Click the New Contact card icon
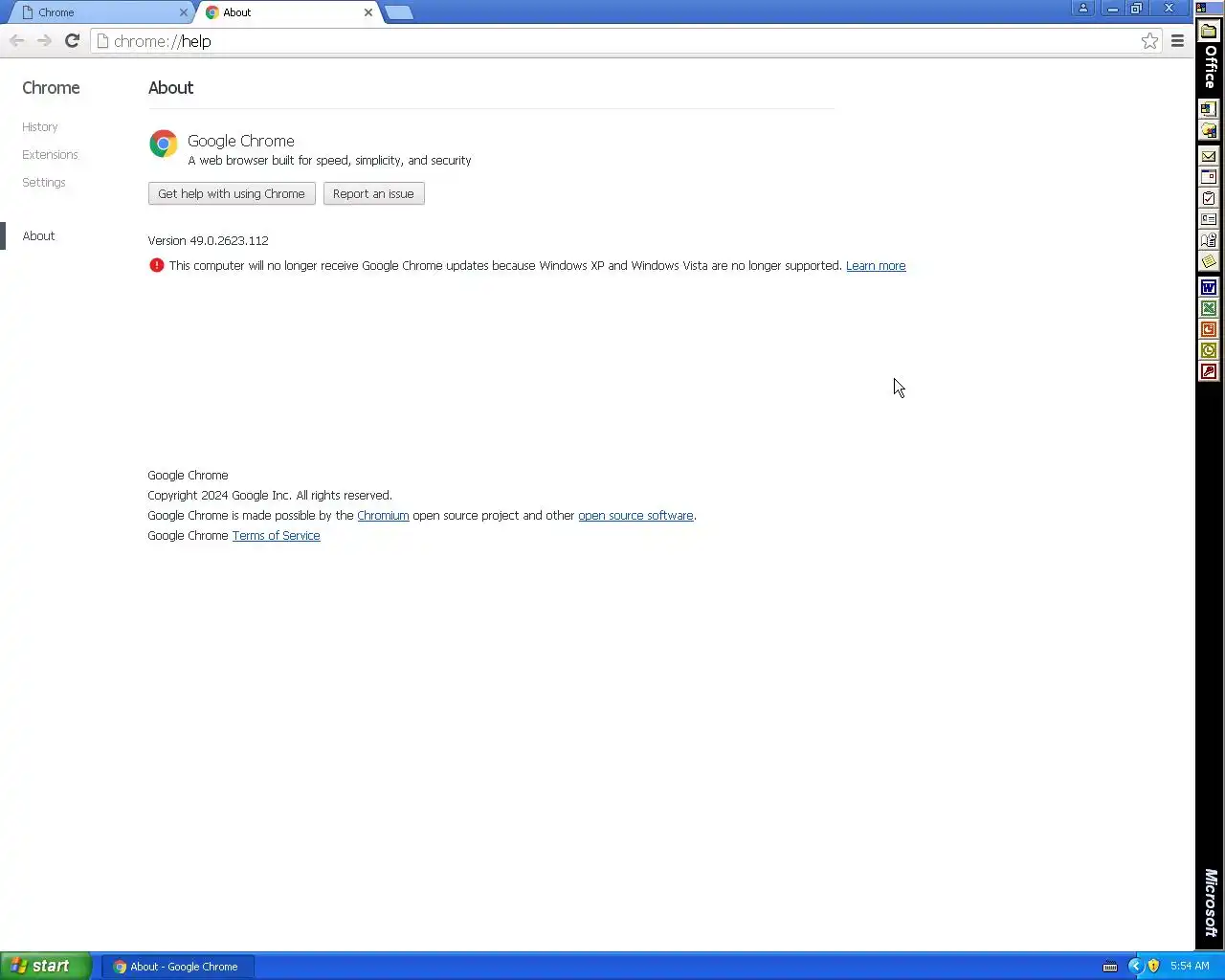The image size is (1225, 980). [x=1209, y=219]
